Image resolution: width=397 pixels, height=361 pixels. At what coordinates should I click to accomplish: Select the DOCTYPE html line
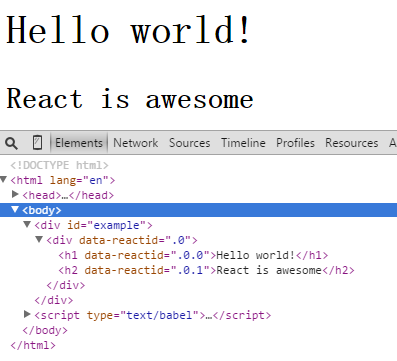pyautogui.click(x=59, y=165)
